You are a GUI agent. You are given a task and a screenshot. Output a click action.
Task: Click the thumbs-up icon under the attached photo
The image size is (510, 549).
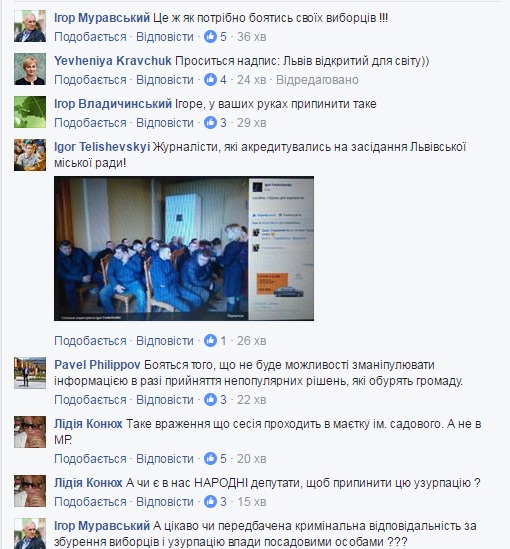[210, 340]
